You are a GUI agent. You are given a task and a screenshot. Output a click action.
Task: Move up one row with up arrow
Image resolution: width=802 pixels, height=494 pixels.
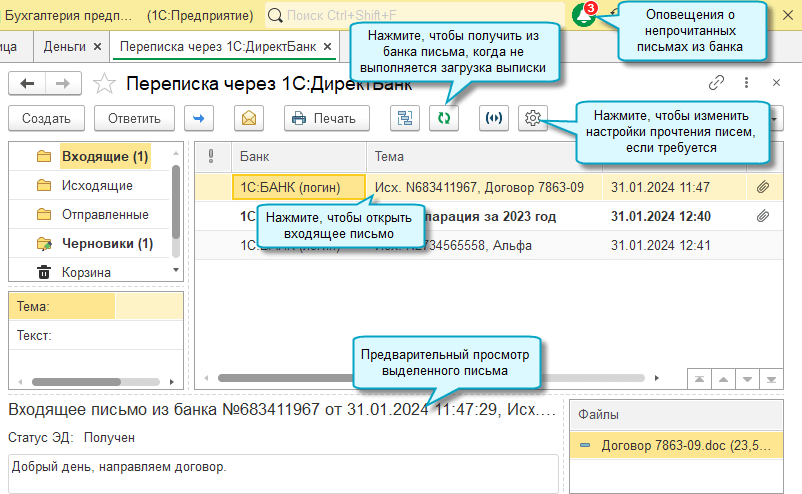coord(723,379)
